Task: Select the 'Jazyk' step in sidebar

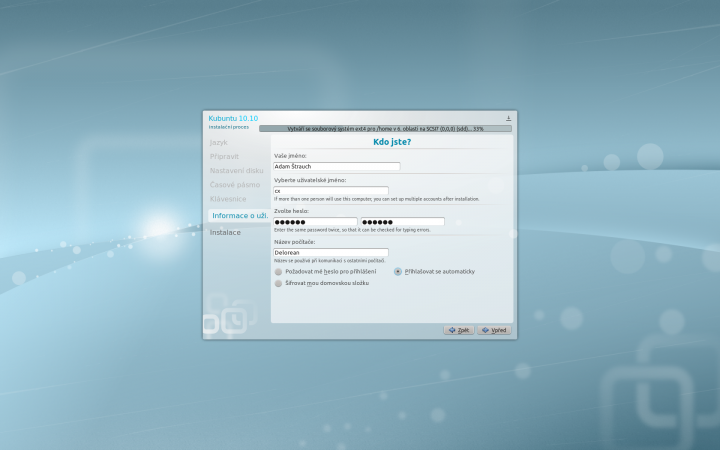Action: point(219,143)
